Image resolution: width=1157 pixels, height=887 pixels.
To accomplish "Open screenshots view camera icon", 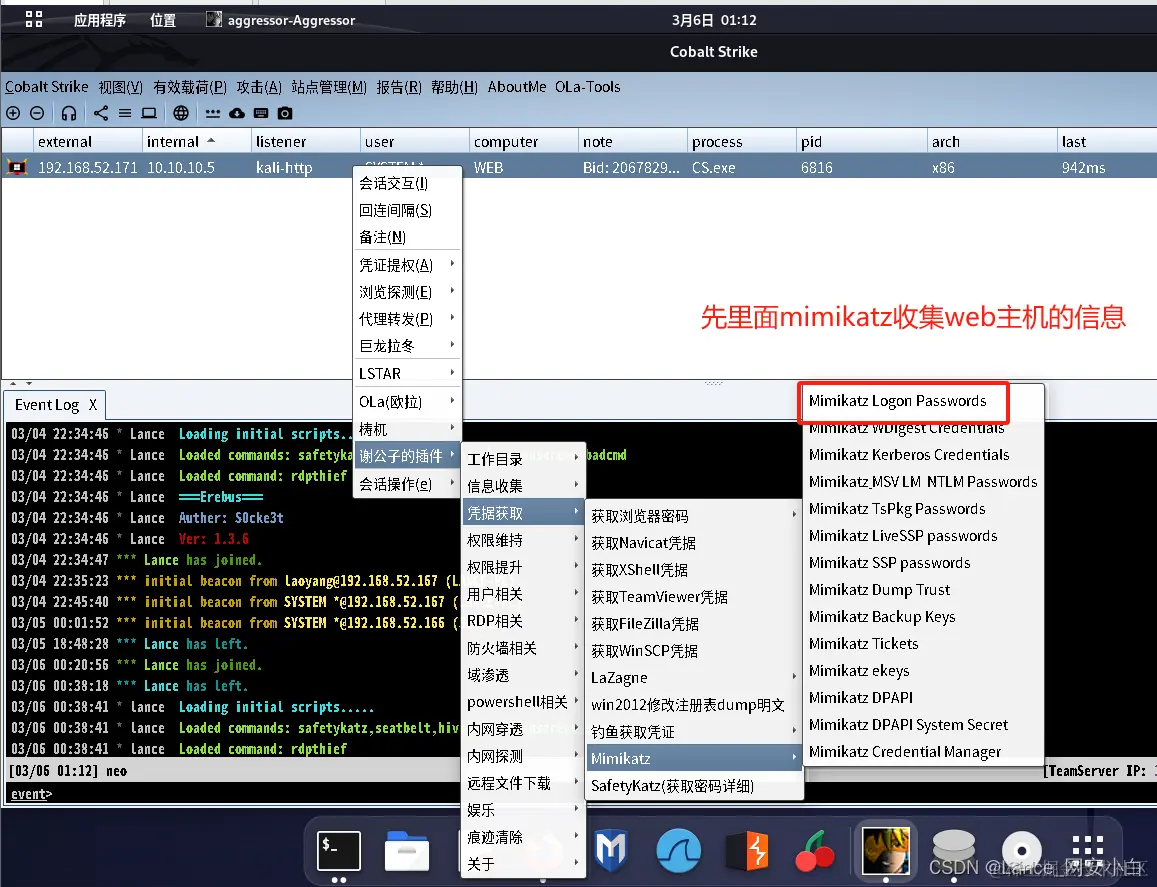I will point(285,113).
